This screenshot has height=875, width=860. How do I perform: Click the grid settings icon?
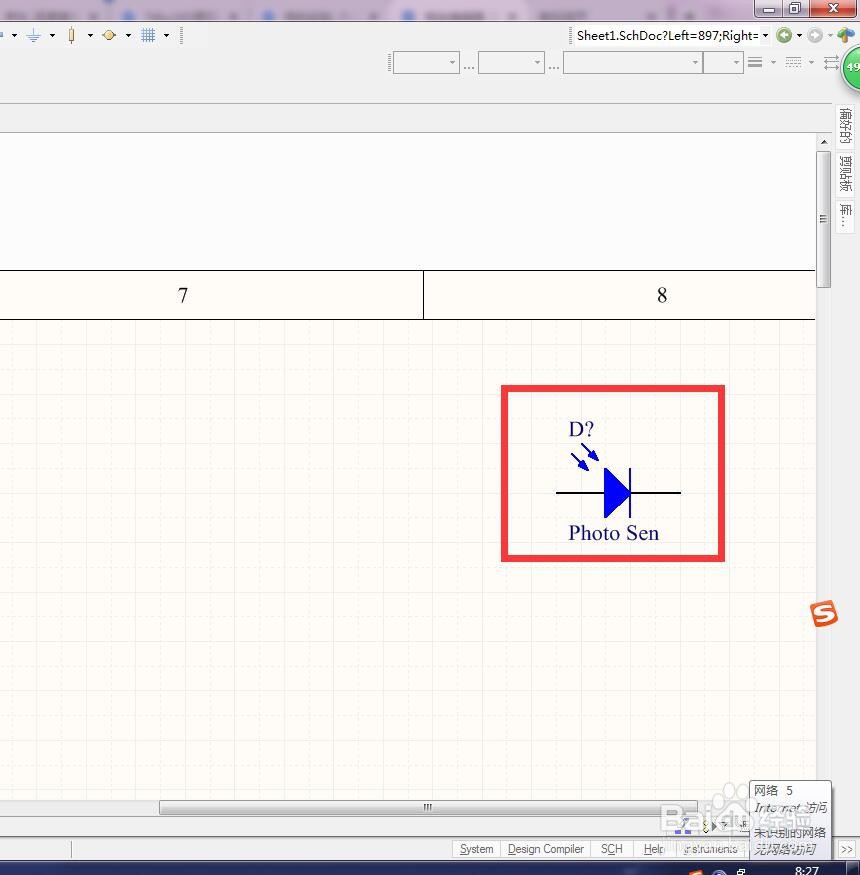pos(148,36)
